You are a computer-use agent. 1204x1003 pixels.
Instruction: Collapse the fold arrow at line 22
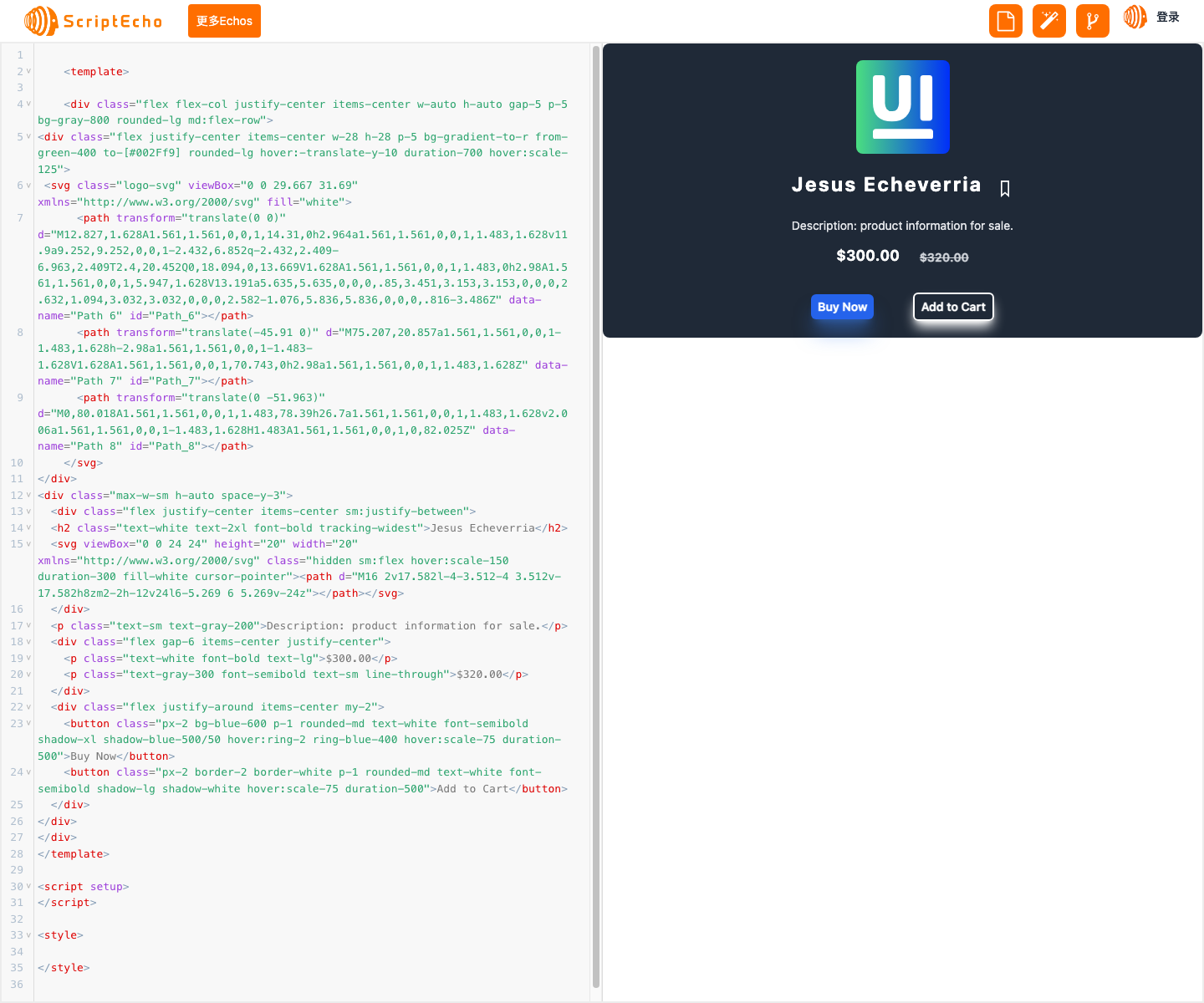click(x=28, y=706)
